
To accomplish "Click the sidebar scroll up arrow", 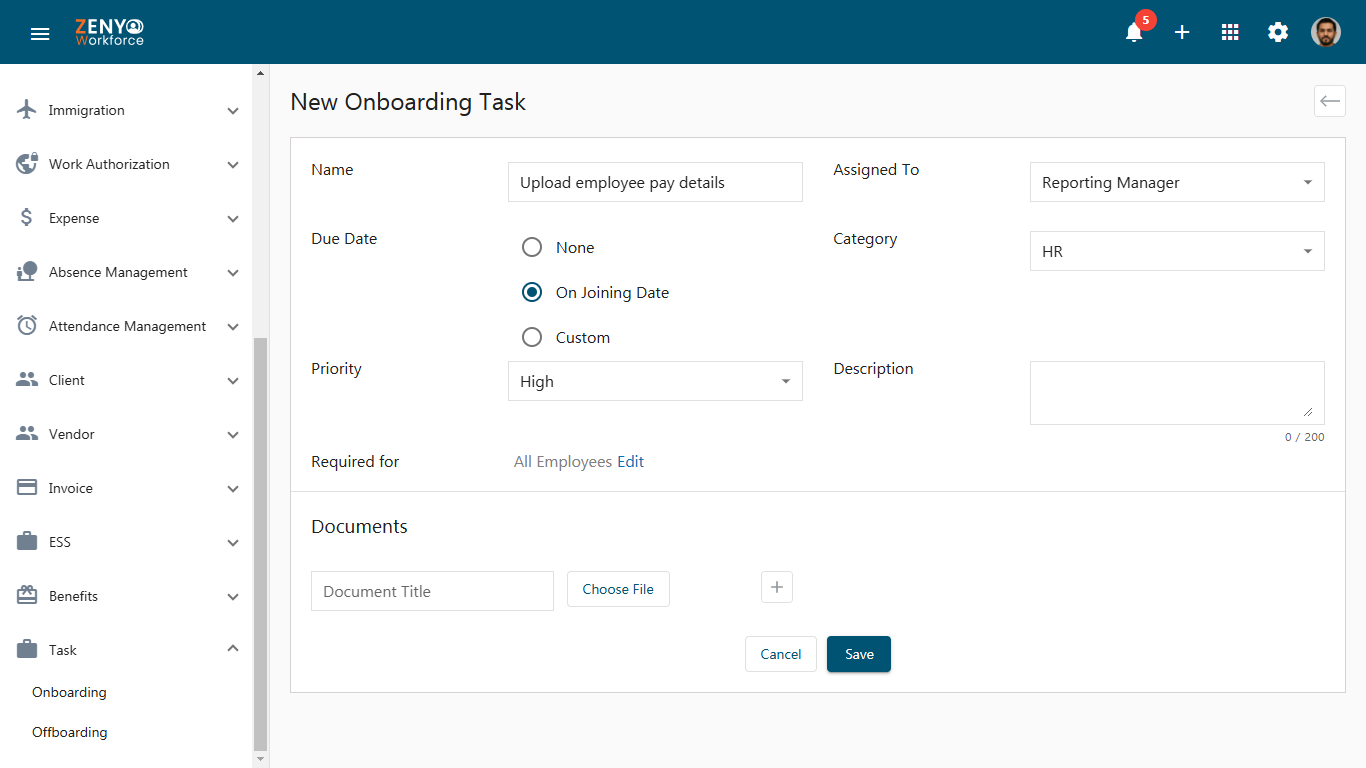I will (x=261, y=73).
